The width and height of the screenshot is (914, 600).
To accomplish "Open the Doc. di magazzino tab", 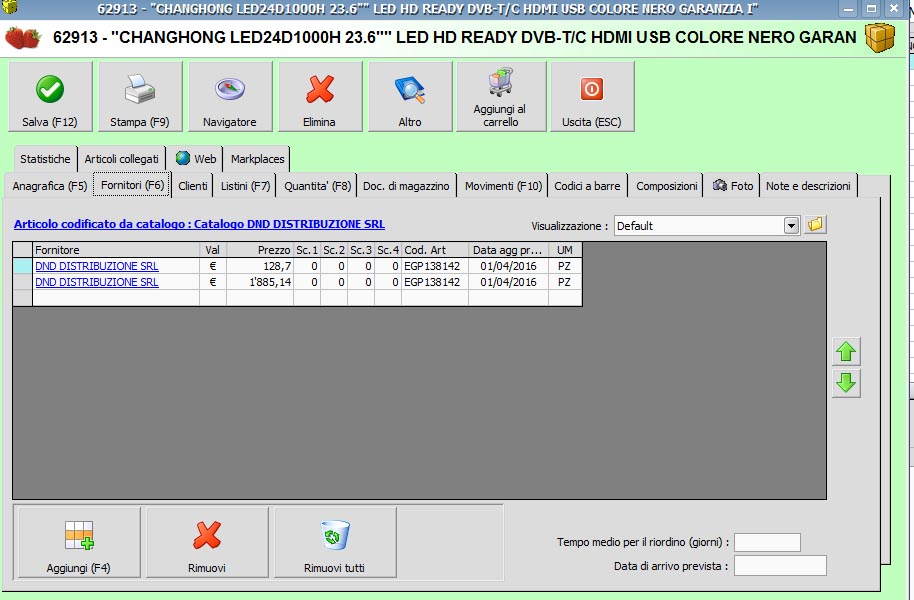I will (406, 186).
